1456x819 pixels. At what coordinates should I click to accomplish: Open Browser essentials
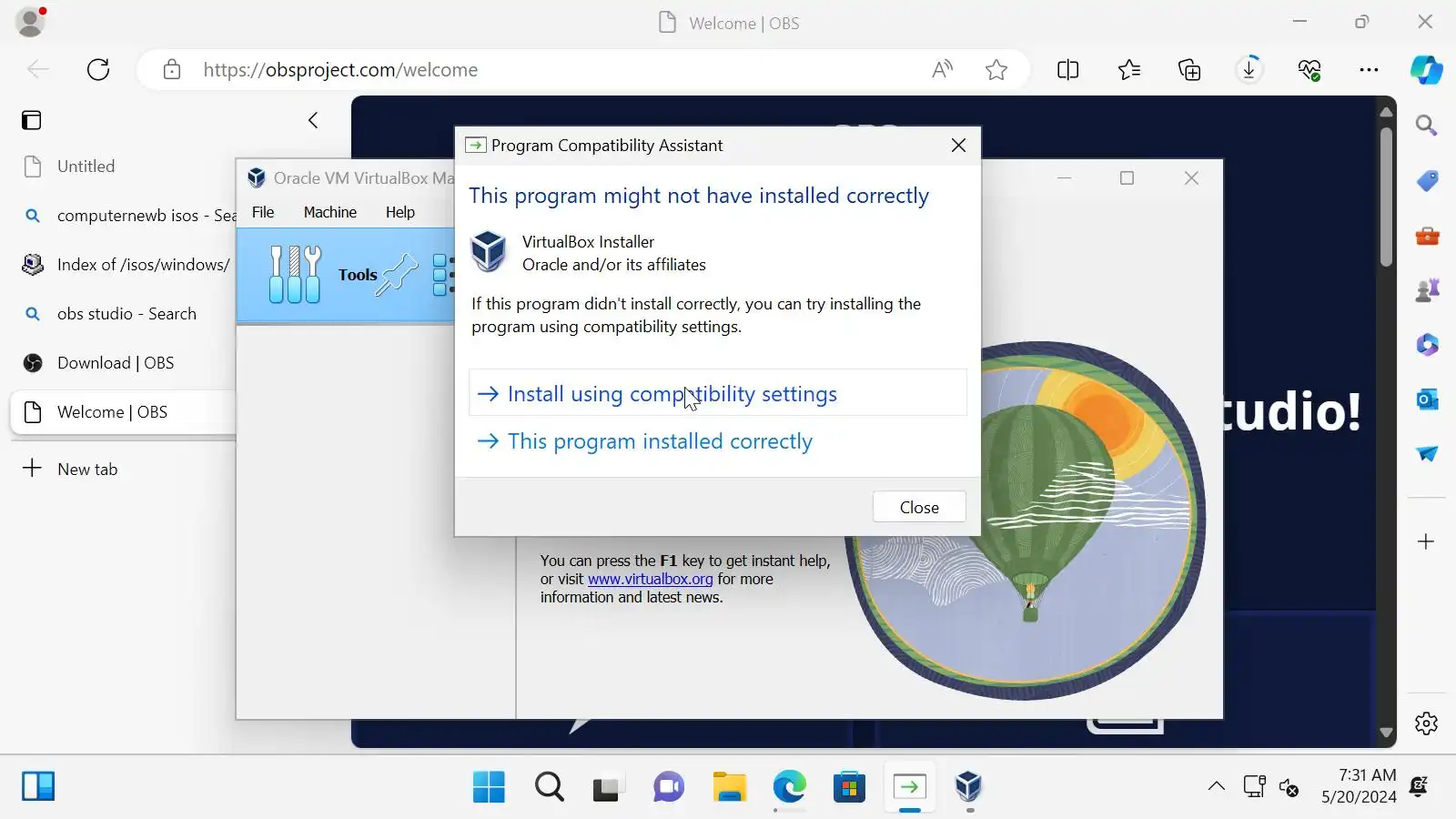click(1309, 70)
